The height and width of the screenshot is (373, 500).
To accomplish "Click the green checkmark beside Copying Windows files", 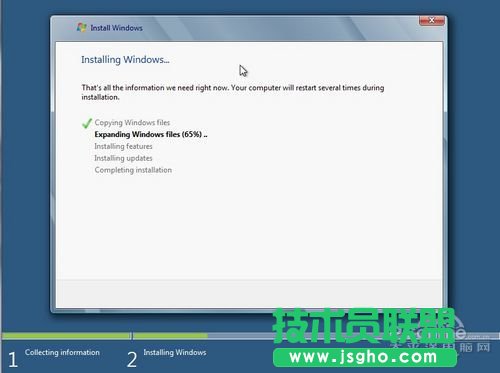I will pyautogui.click(x=87, y=123).
